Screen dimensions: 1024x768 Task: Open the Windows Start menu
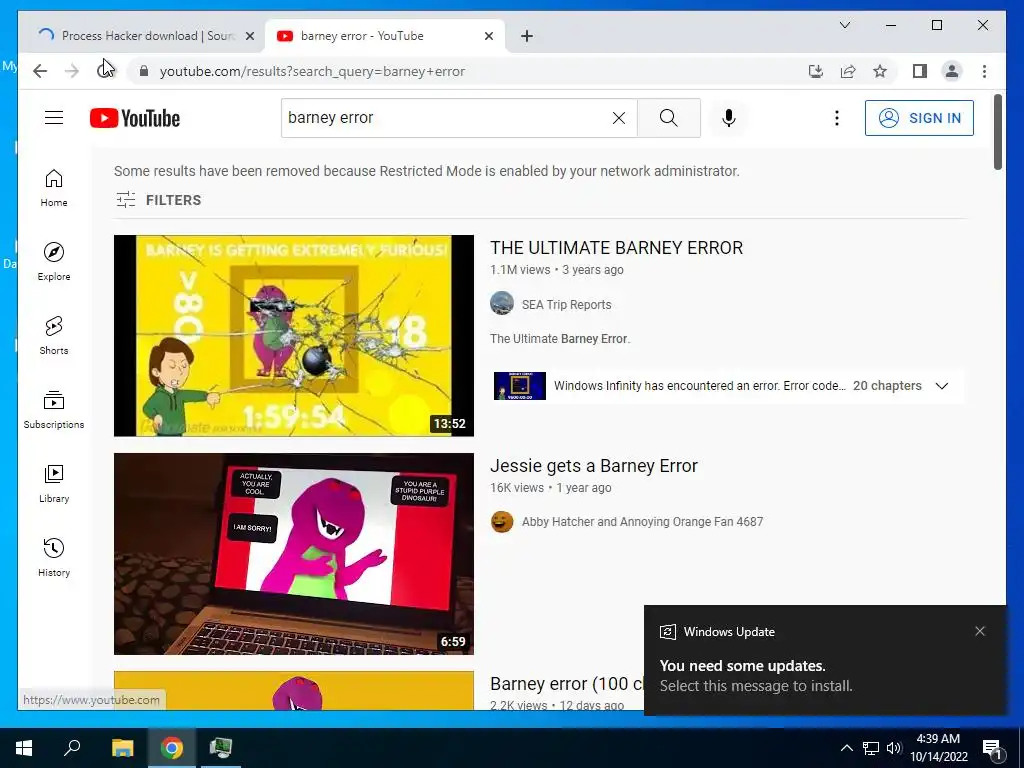[24, 748]
